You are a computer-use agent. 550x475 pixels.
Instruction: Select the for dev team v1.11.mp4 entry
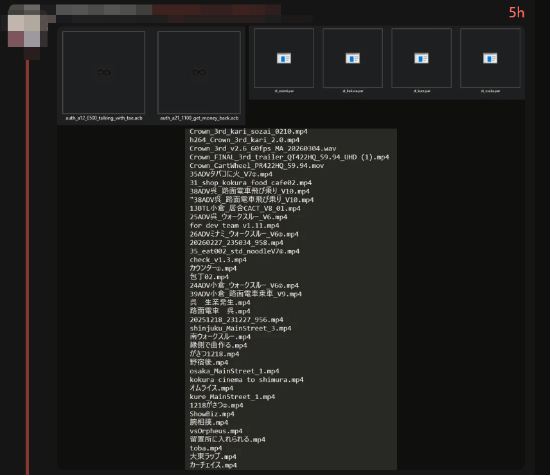234,226
